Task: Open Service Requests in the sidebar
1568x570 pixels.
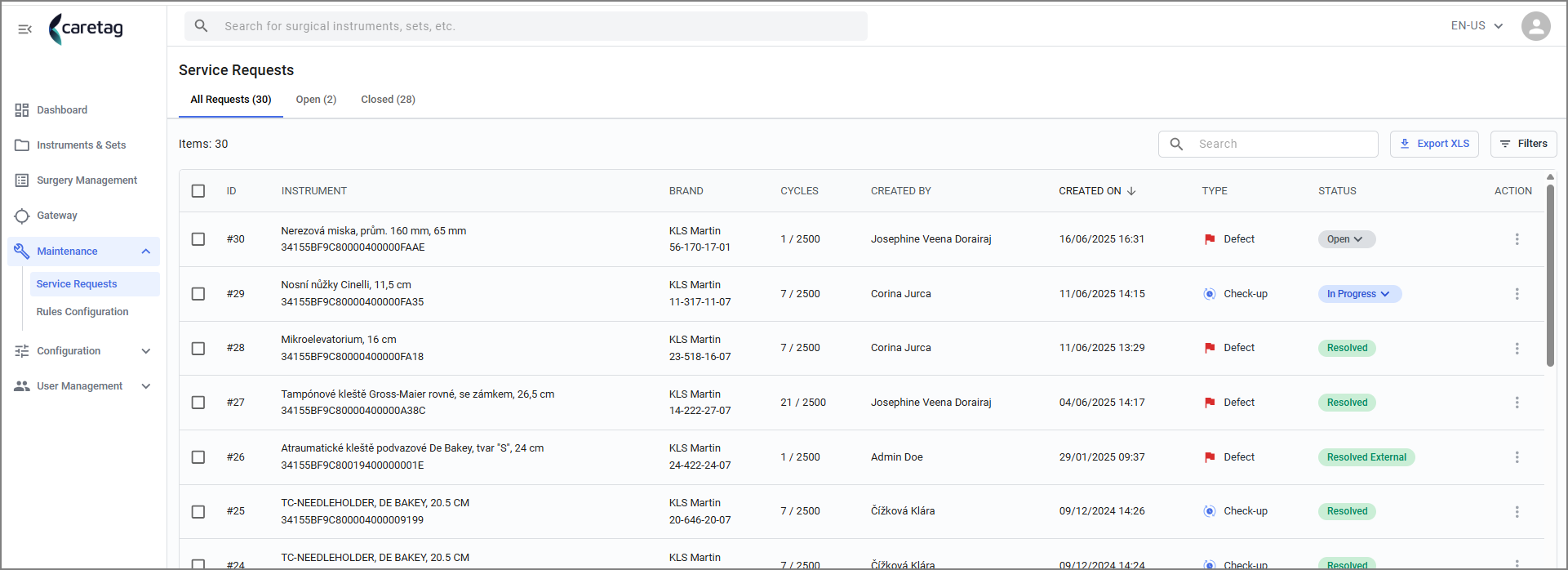Action: pyautogui.click(x=95, y=284)
